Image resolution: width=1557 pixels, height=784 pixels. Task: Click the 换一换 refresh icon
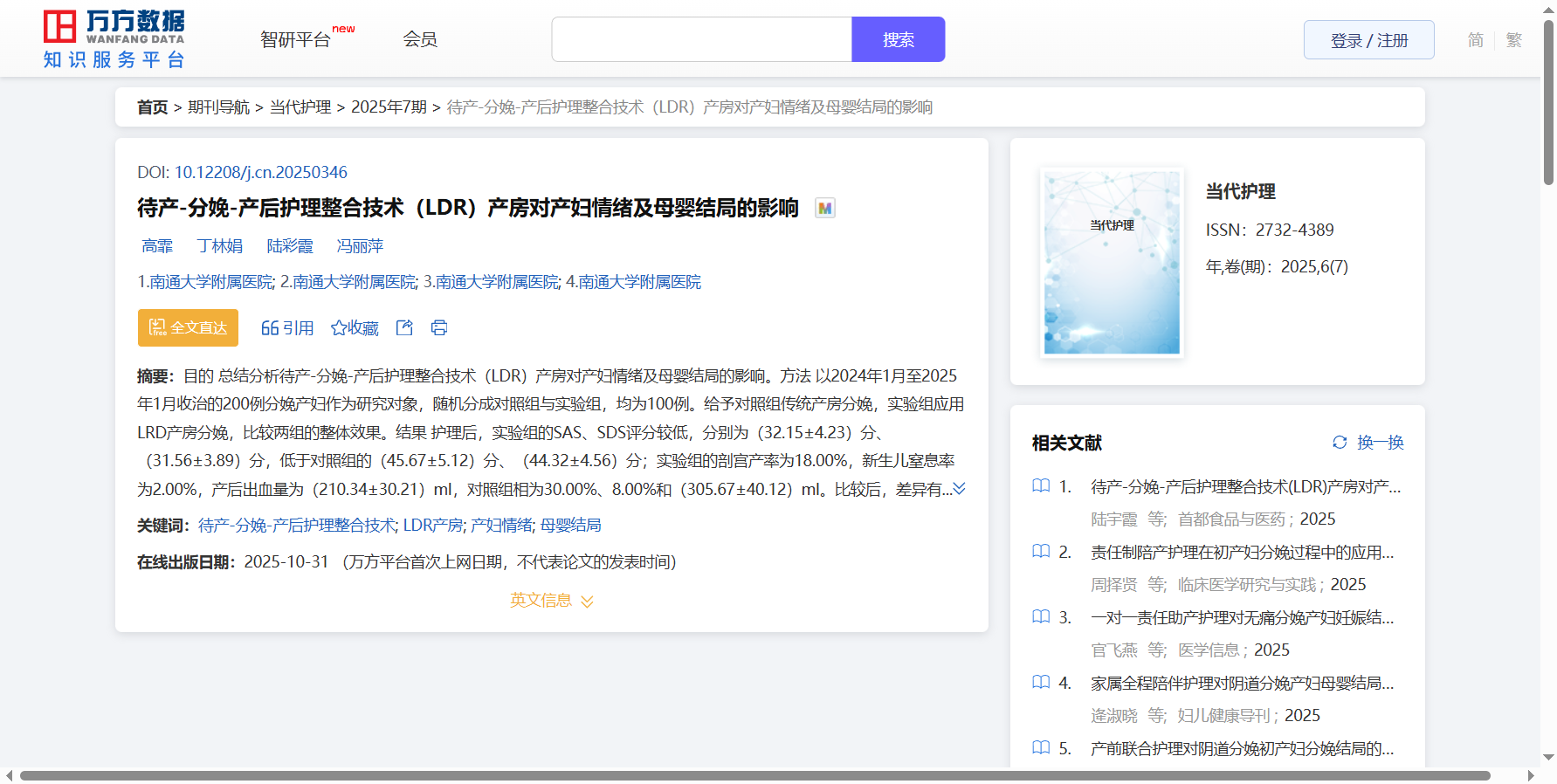coord(1340,443)
